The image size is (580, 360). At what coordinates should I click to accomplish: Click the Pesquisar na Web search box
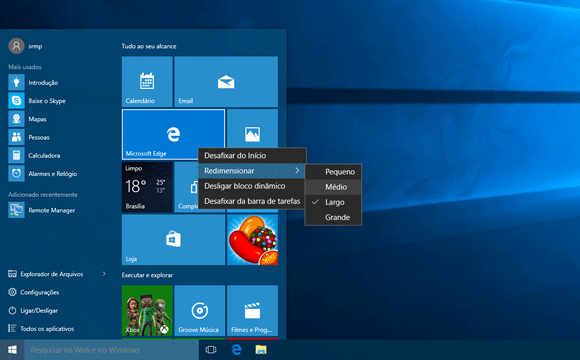coord(111,350)
